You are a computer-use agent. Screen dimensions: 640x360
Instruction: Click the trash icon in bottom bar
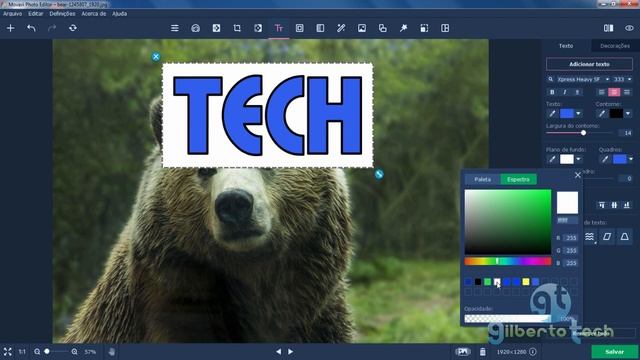pyautogui.click(x=482, y=351)
